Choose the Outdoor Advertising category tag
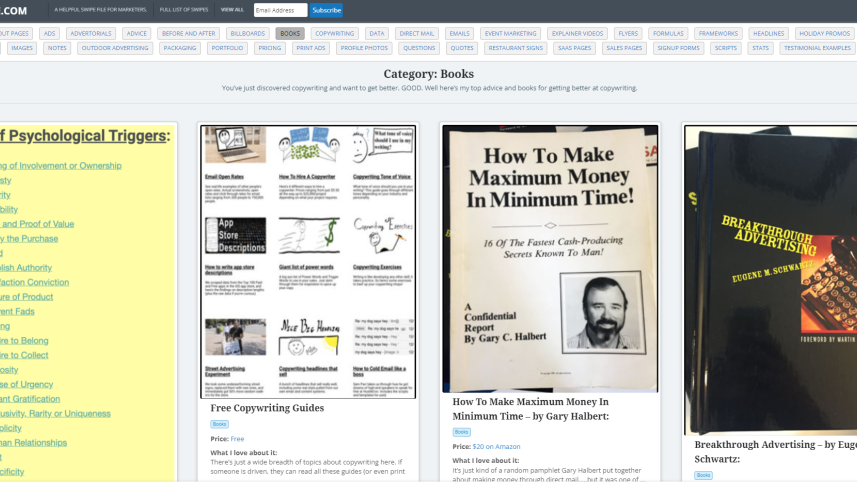This screenshot has height=482, width=857. (x=115, y=48)
